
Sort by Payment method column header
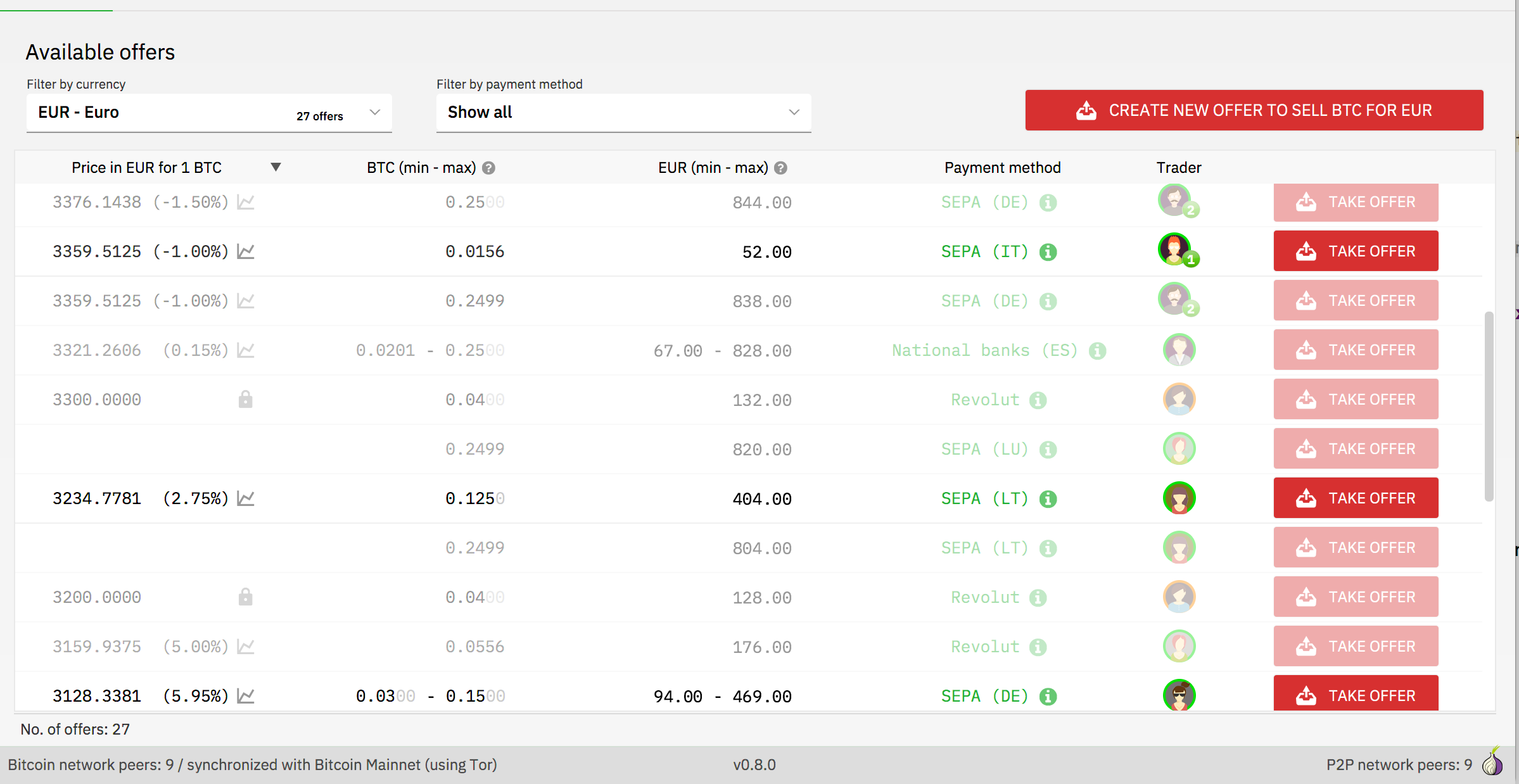(1002, 168)
